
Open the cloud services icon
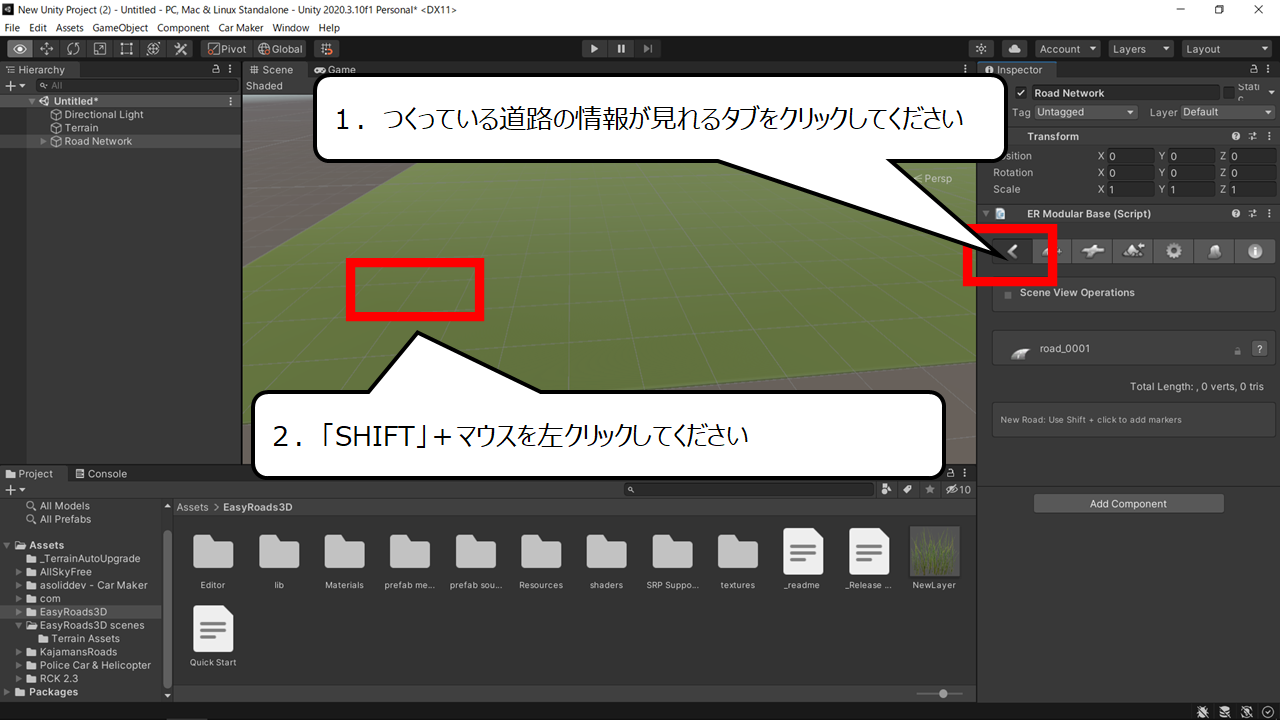[x=1014, y=49]
